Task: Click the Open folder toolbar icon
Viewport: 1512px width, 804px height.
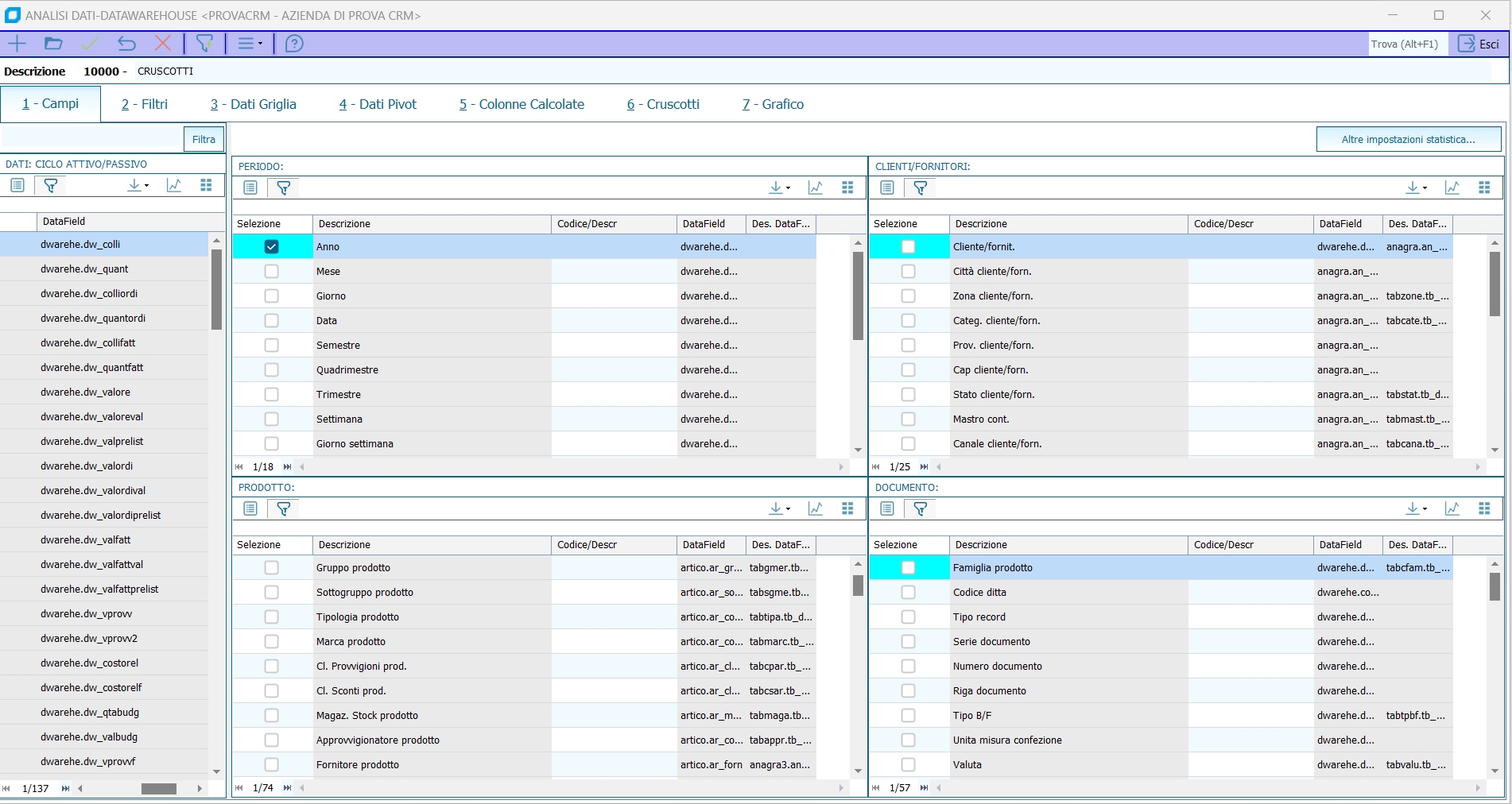Action: click(53, 44)
